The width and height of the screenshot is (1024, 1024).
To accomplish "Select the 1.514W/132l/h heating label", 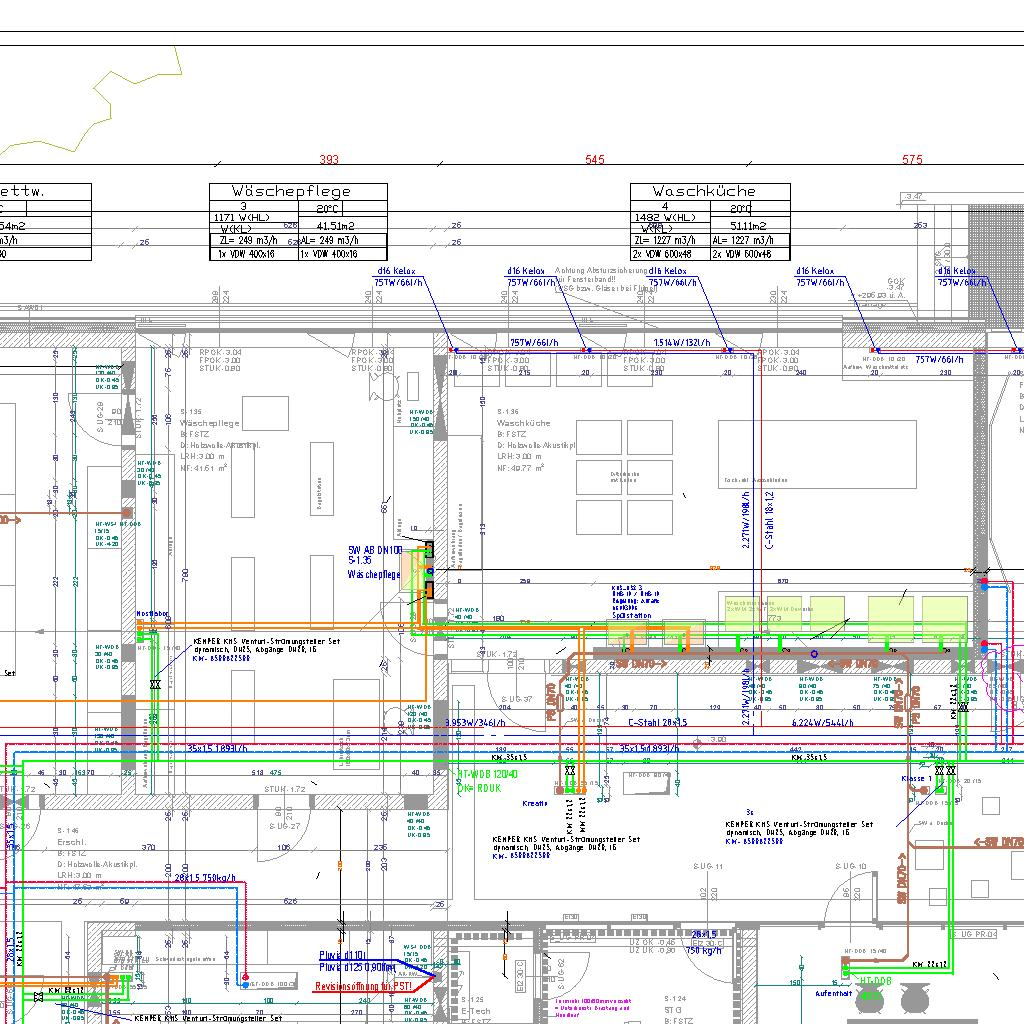I will click(676, 343).
